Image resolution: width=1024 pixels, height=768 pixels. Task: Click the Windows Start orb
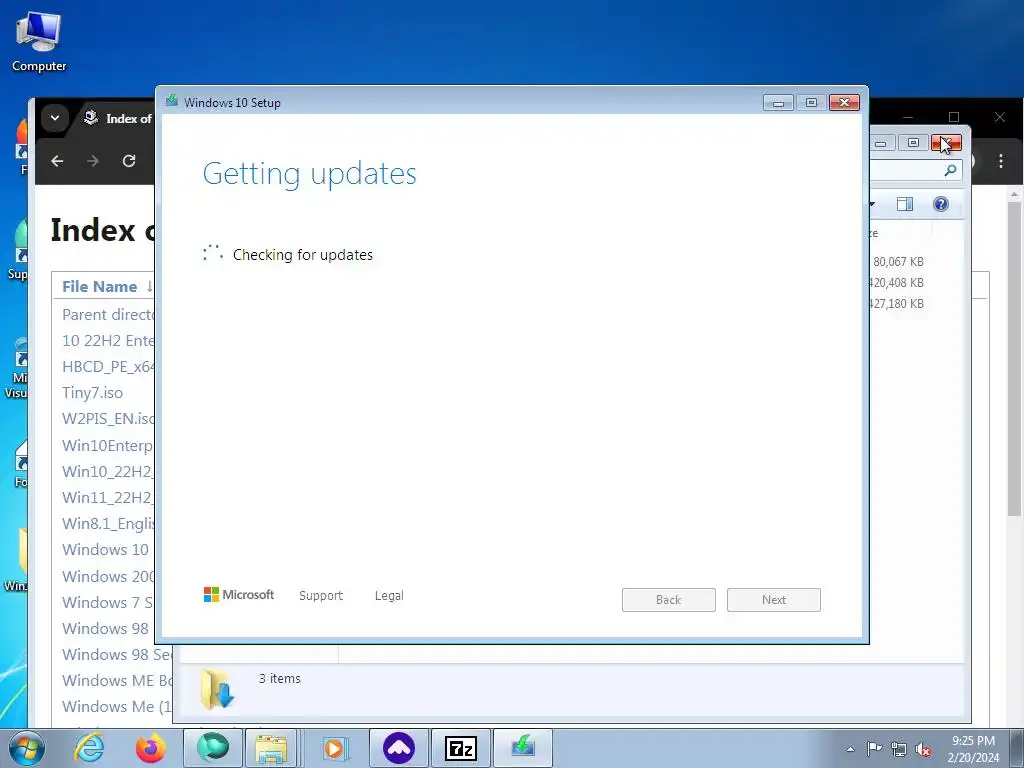27,748
